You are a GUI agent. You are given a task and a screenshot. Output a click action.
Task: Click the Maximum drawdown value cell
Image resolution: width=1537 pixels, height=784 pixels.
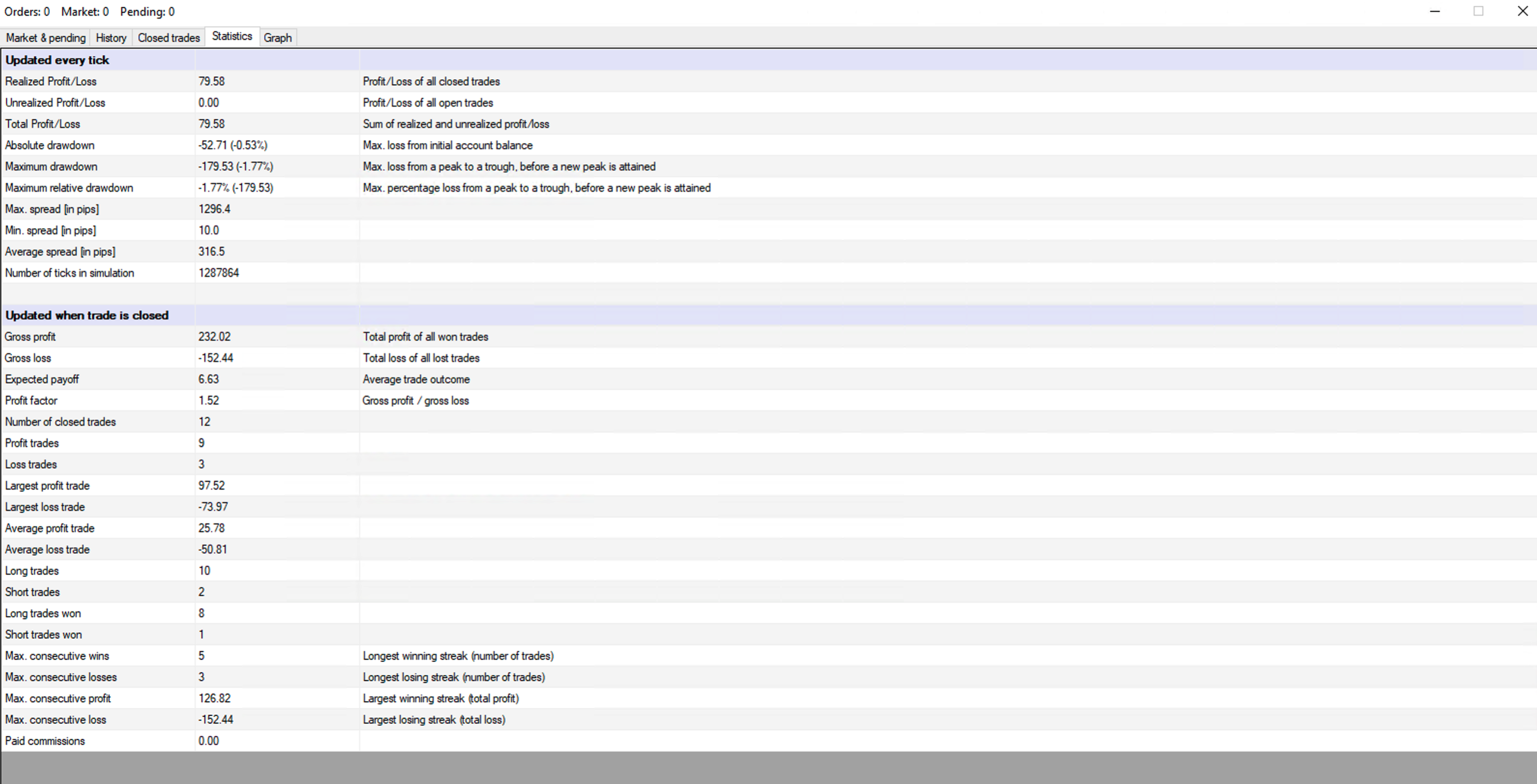(236, 166)
